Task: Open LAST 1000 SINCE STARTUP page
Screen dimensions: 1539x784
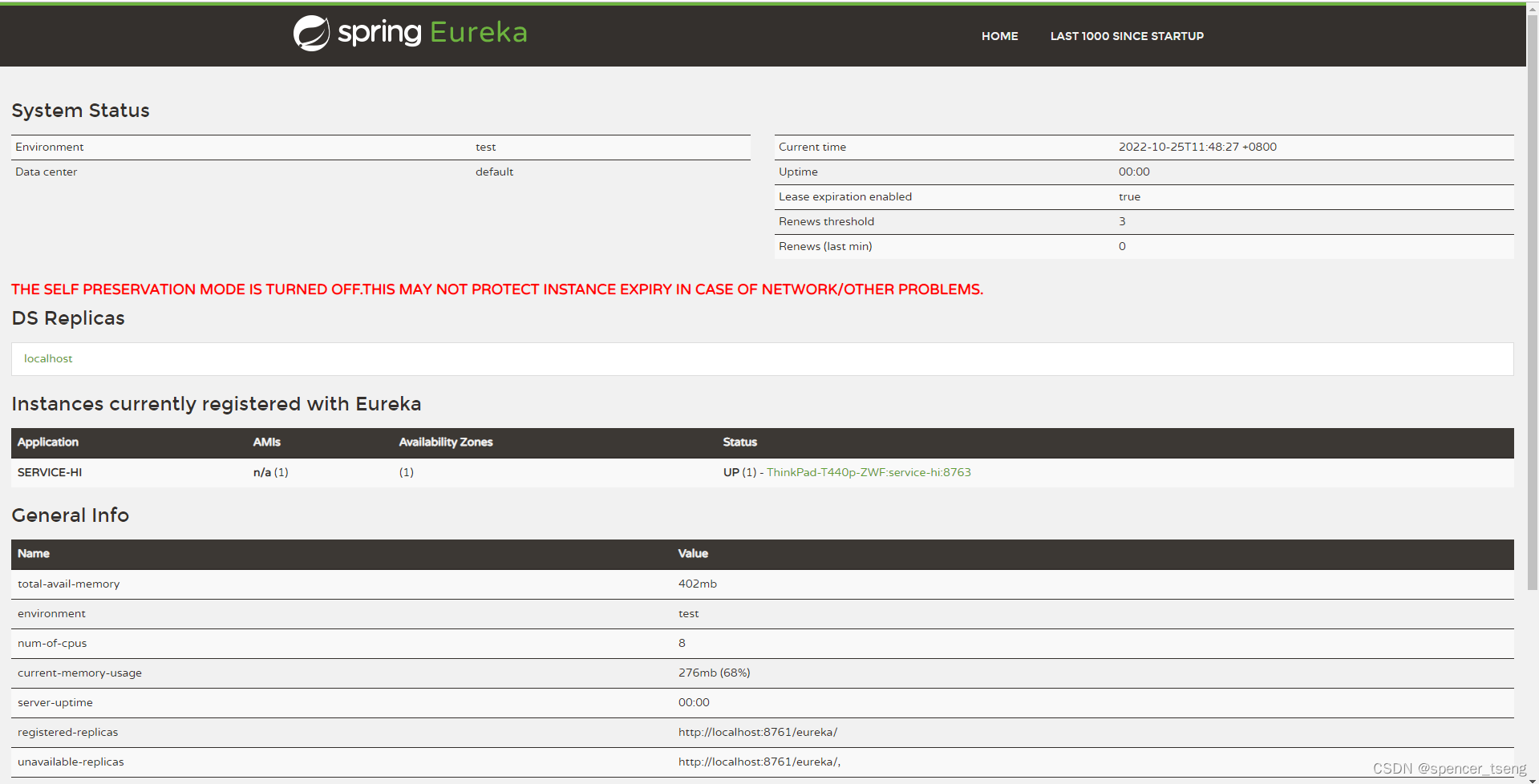Action: tap(1127, 36)
